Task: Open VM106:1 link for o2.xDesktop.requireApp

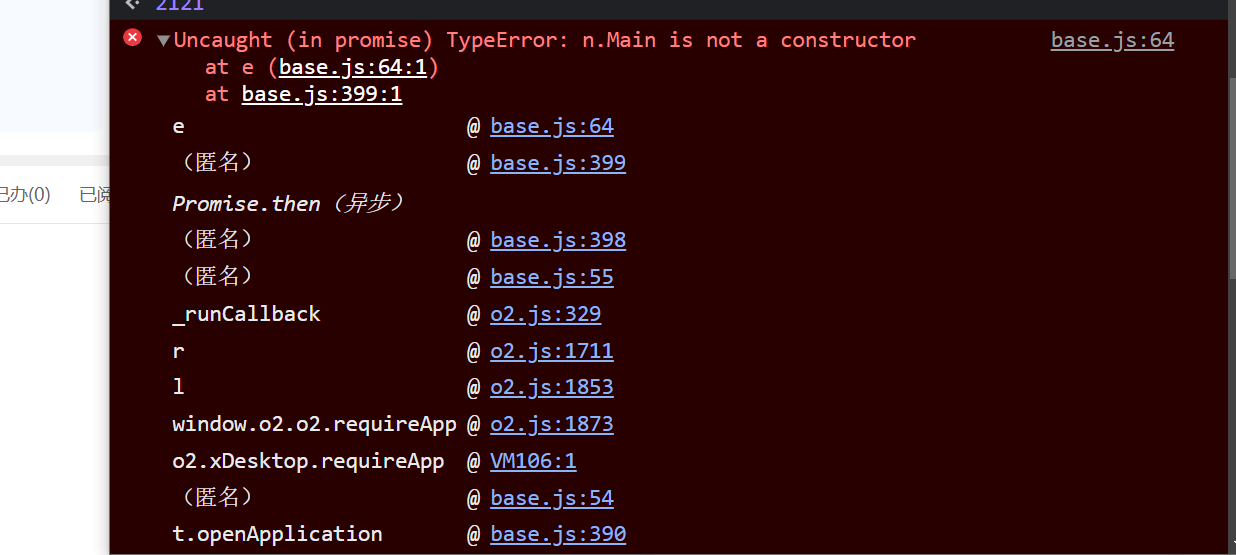Action: tap(533, 461)
